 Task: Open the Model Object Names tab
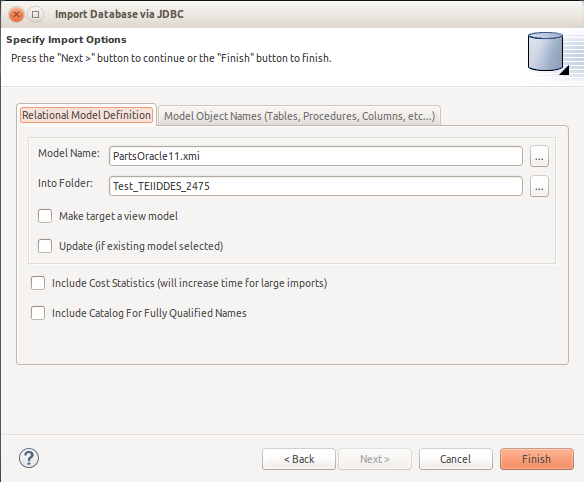click(x=299, y=116)
